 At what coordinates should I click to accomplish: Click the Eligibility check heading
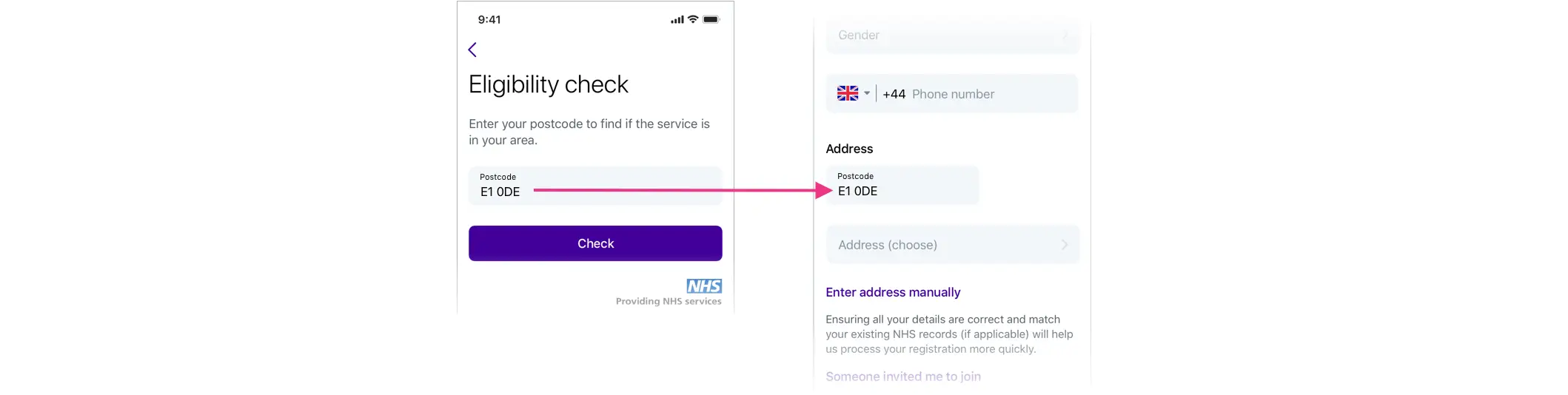pos(549,84)
